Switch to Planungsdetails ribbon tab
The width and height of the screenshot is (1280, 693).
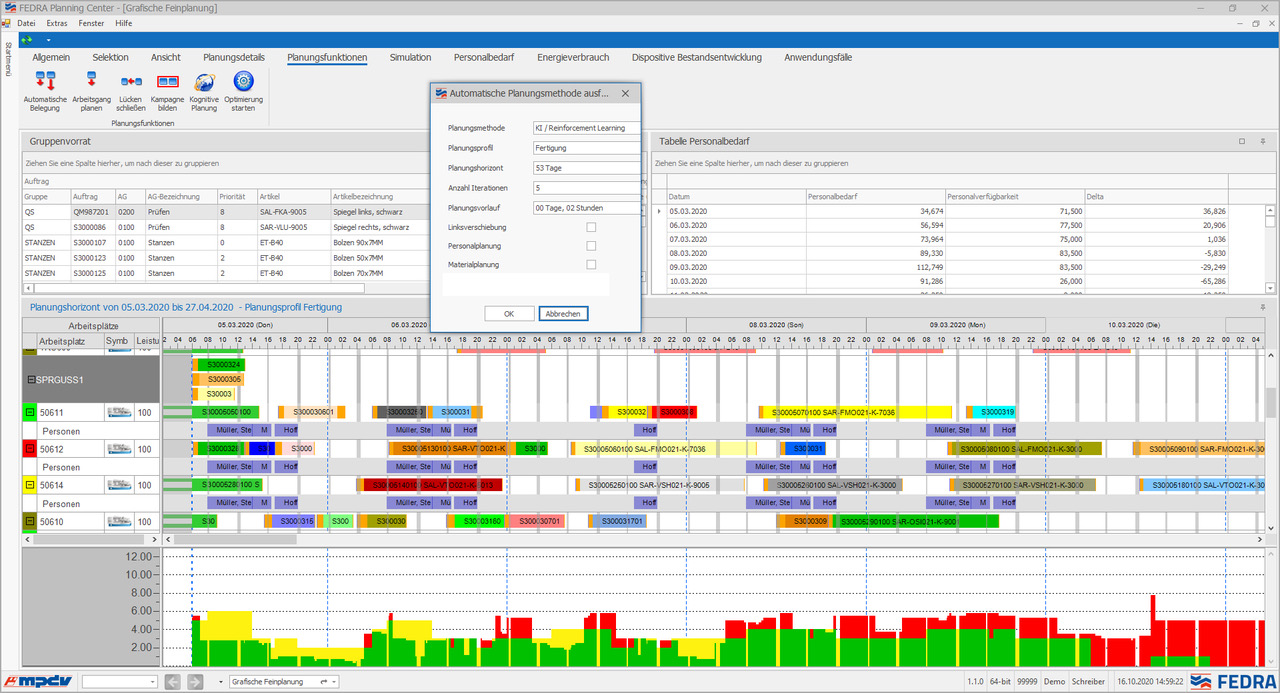pyautogui.click(x=234, y=58)
